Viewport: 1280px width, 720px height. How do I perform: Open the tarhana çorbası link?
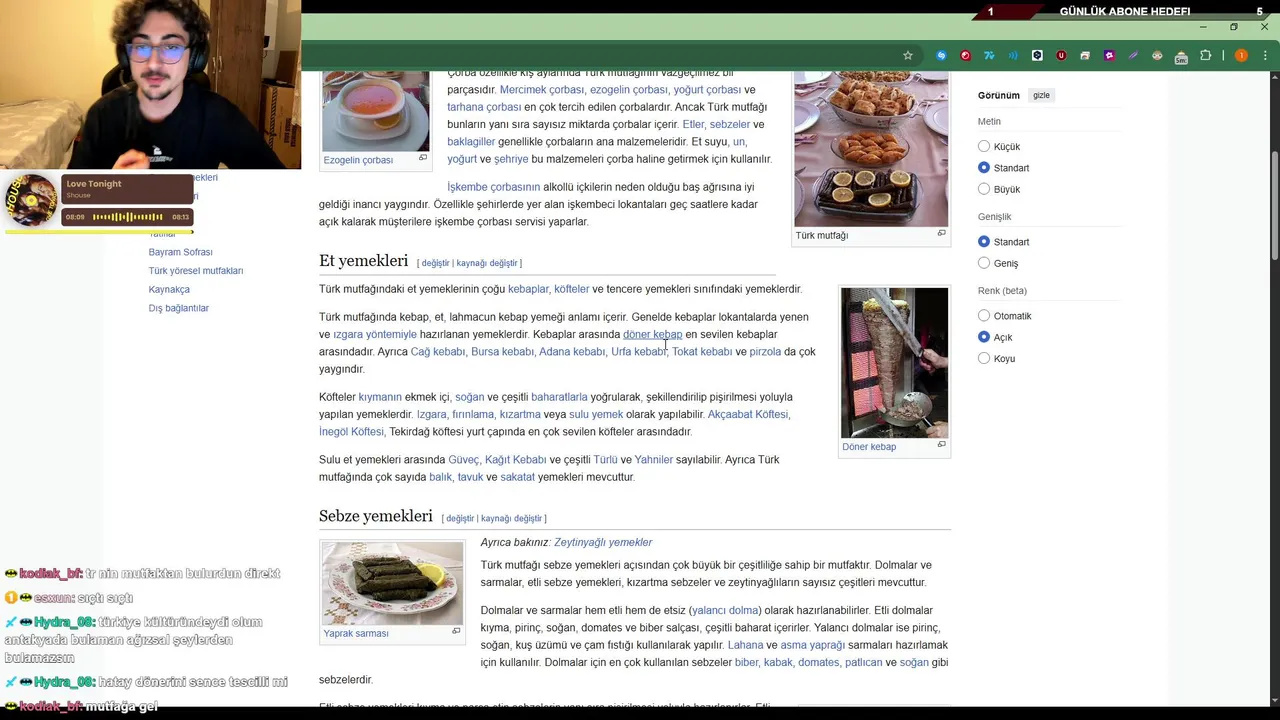click(484, 107)
